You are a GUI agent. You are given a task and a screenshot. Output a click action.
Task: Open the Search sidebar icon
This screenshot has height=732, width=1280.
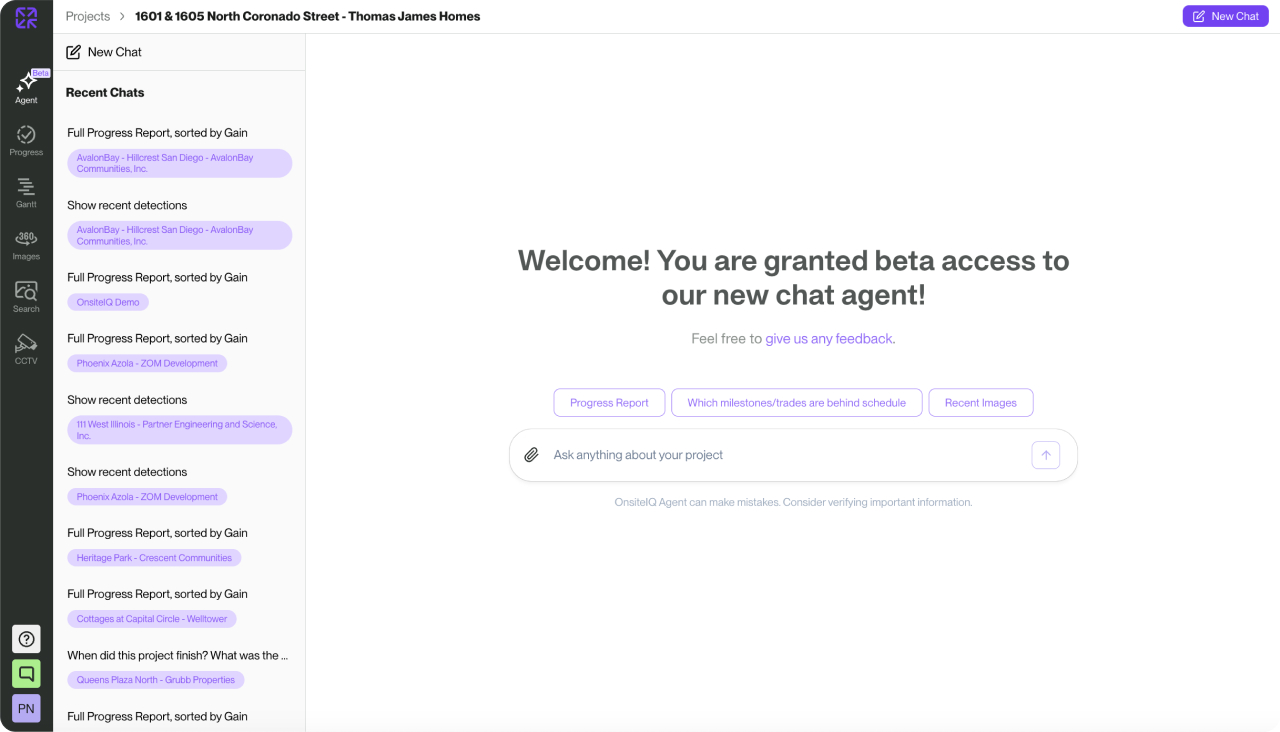point(26,297)
